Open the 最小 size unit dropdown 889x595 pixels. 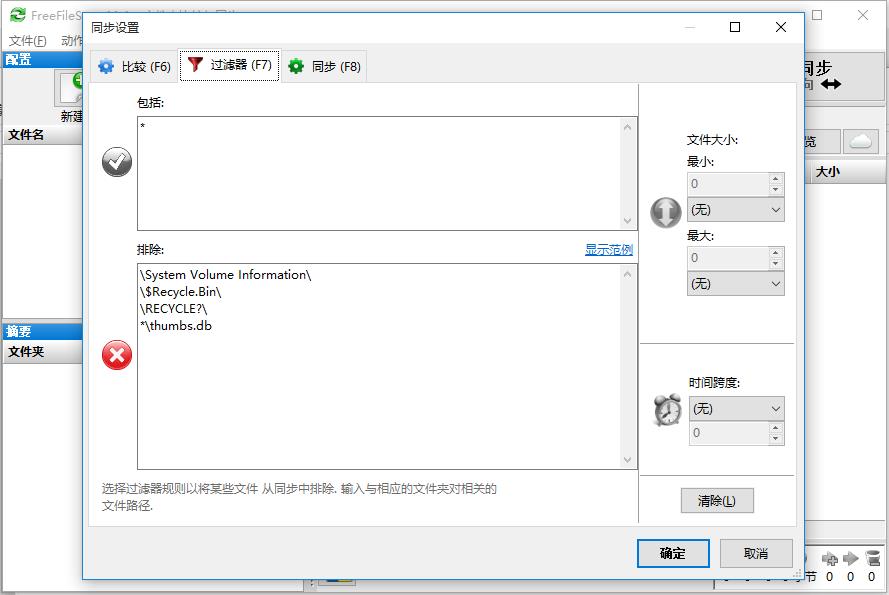pyautogui.click(x=736, y=210)
